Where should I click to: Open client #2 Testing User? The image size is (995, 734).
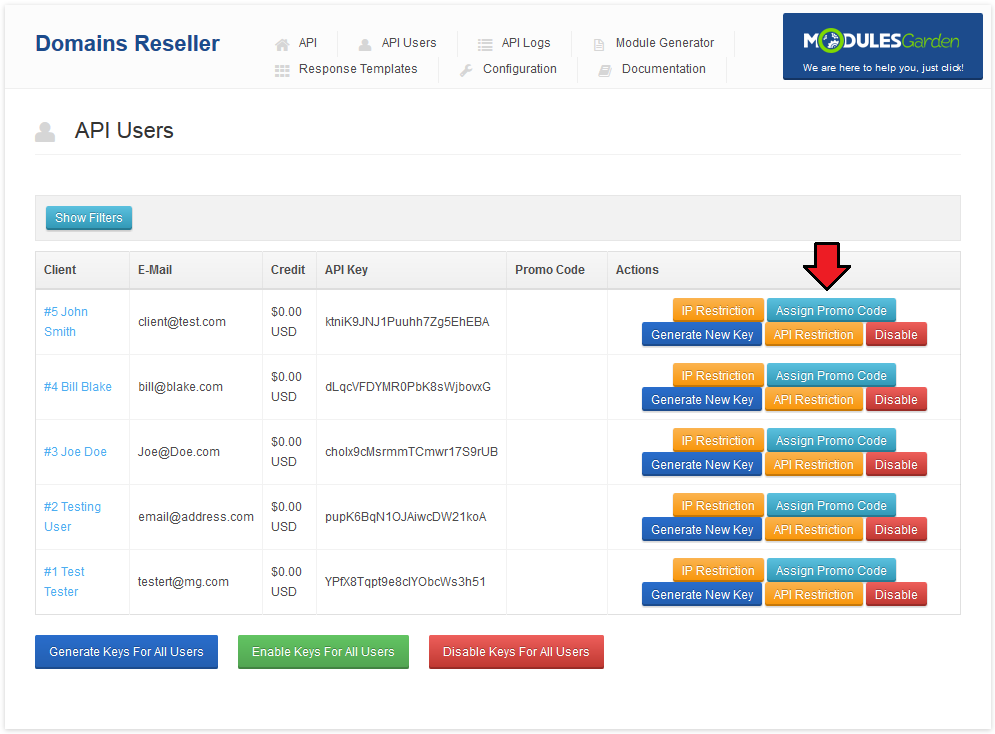pyautogui.click(x=72, y=516)
